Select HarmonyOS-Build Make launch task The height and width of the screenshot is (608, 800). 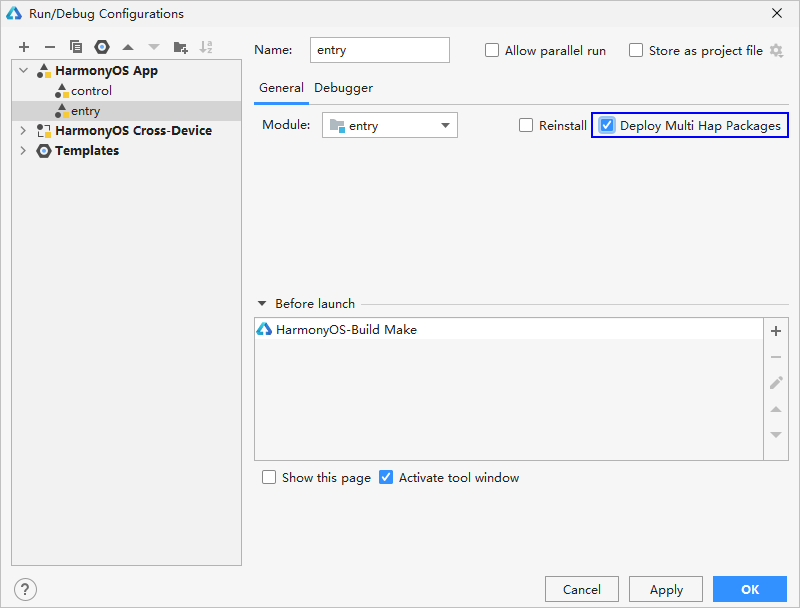tap(508, 330)
